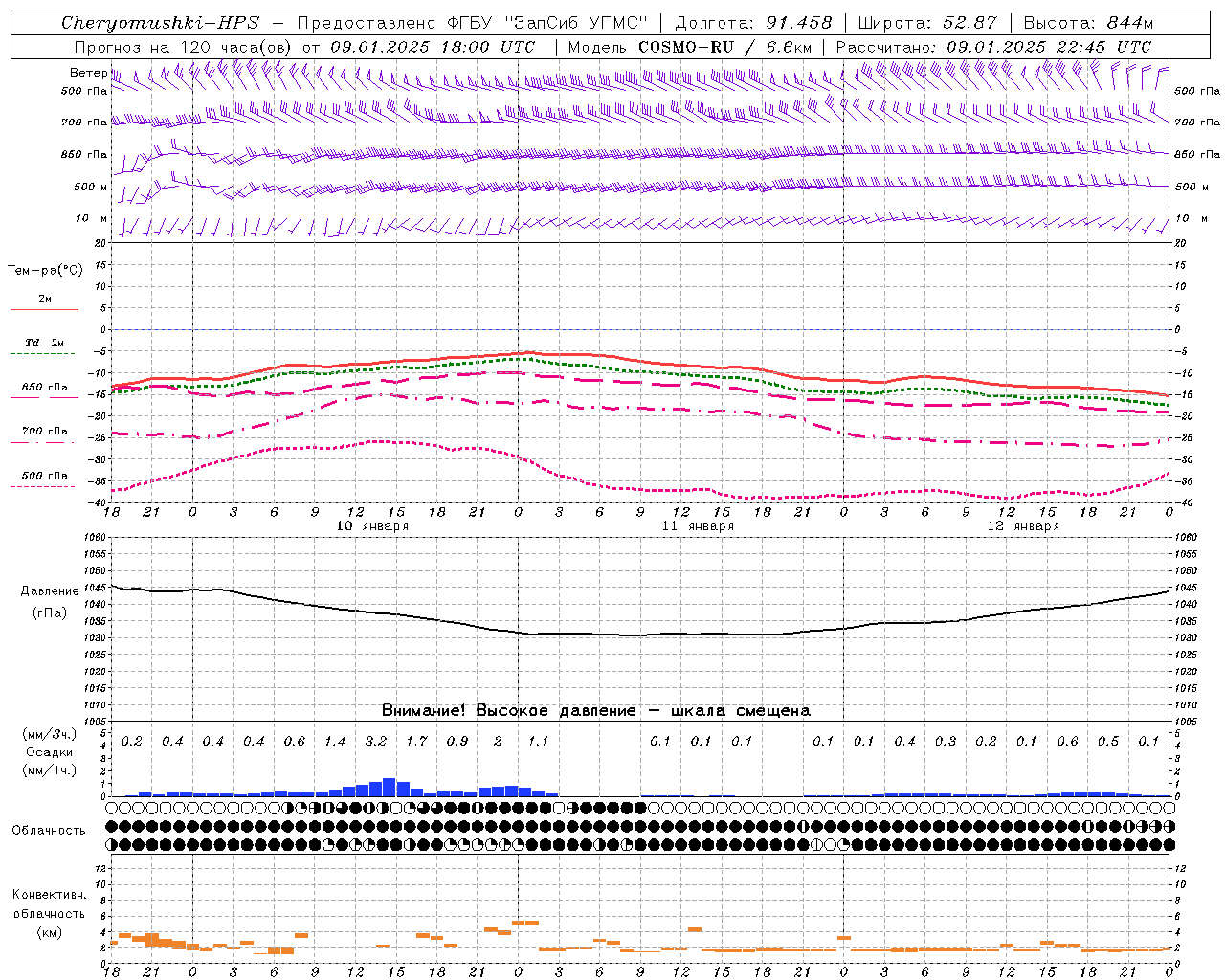1225x980 pixels.
Task: Select the longitude value 'Долгота: 91.458'
Action: point(754,23)
